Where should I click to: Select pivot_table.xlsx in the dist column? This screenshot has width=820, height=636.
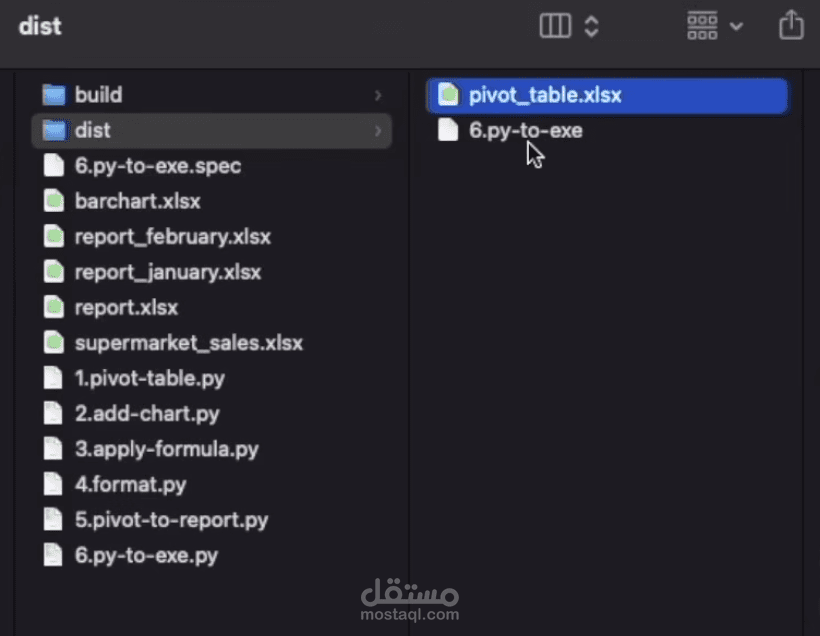545,96
